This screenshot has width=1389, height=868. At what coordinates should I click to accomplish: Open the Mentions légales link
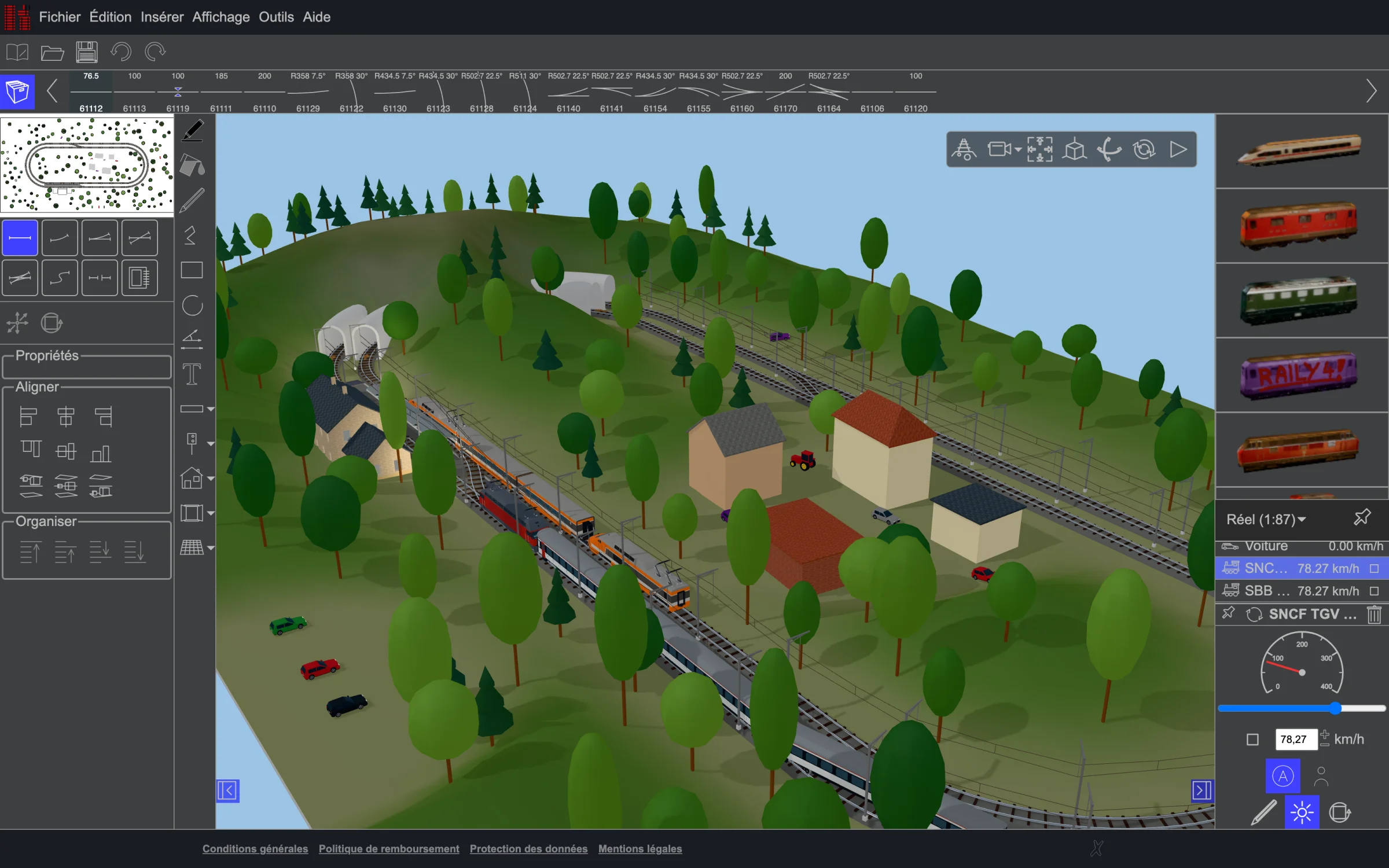click(x=640, y=848)
